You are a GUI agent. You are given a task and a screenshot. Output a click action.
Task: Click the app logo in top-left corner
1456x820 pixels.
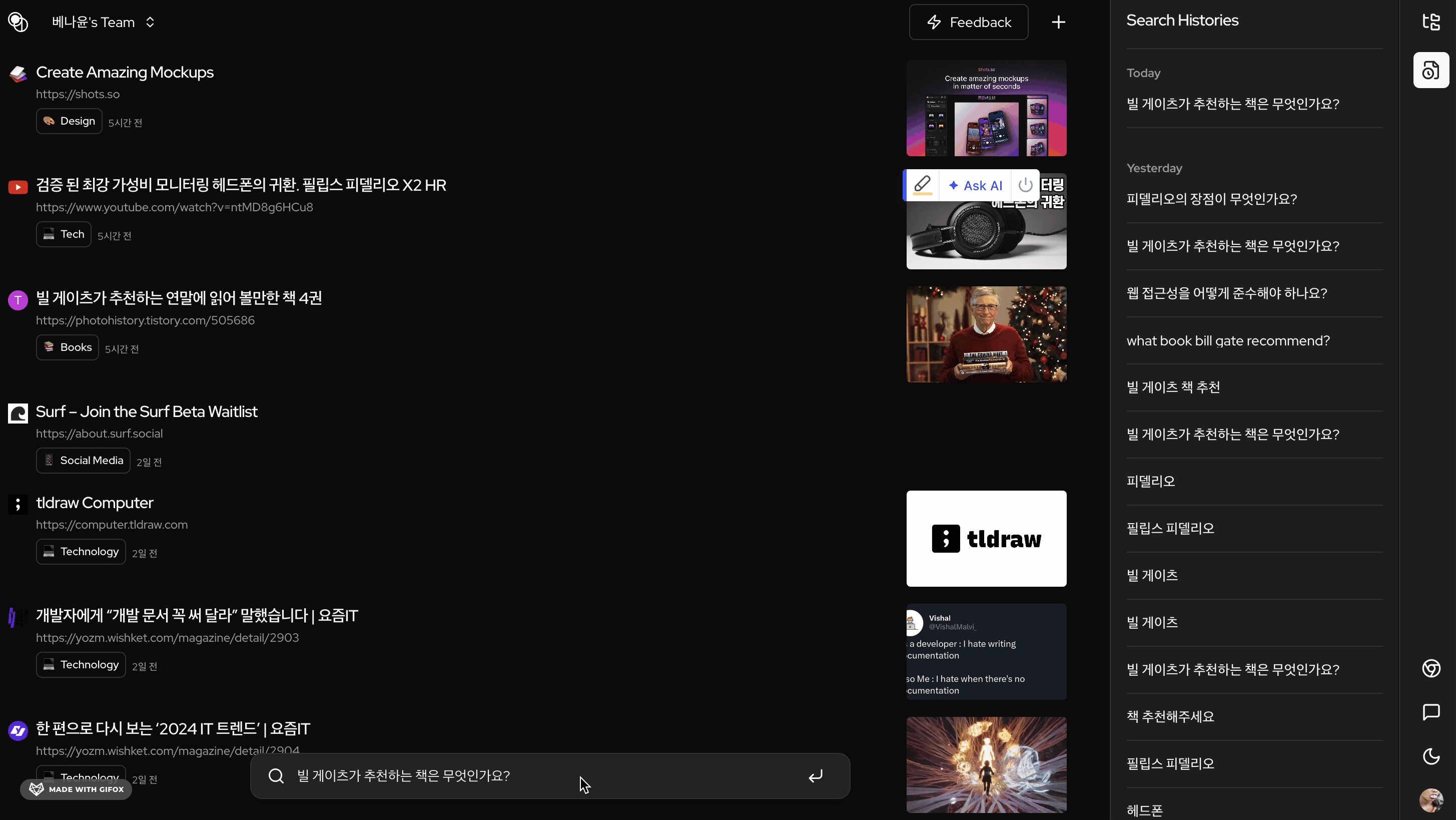click(18, 22)
